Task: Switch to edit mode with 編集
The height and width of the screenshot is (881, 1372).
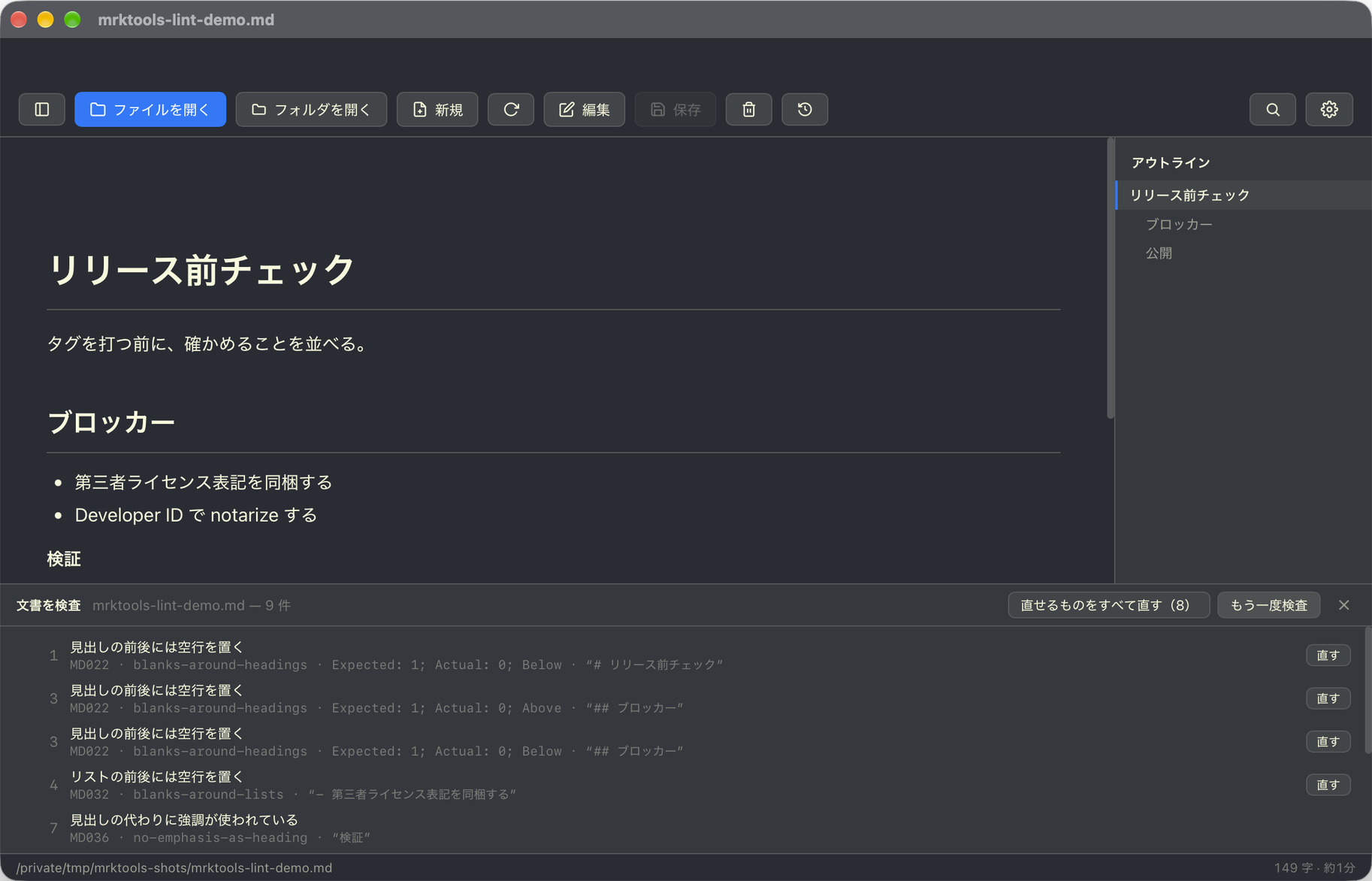Action: (585, 110)
